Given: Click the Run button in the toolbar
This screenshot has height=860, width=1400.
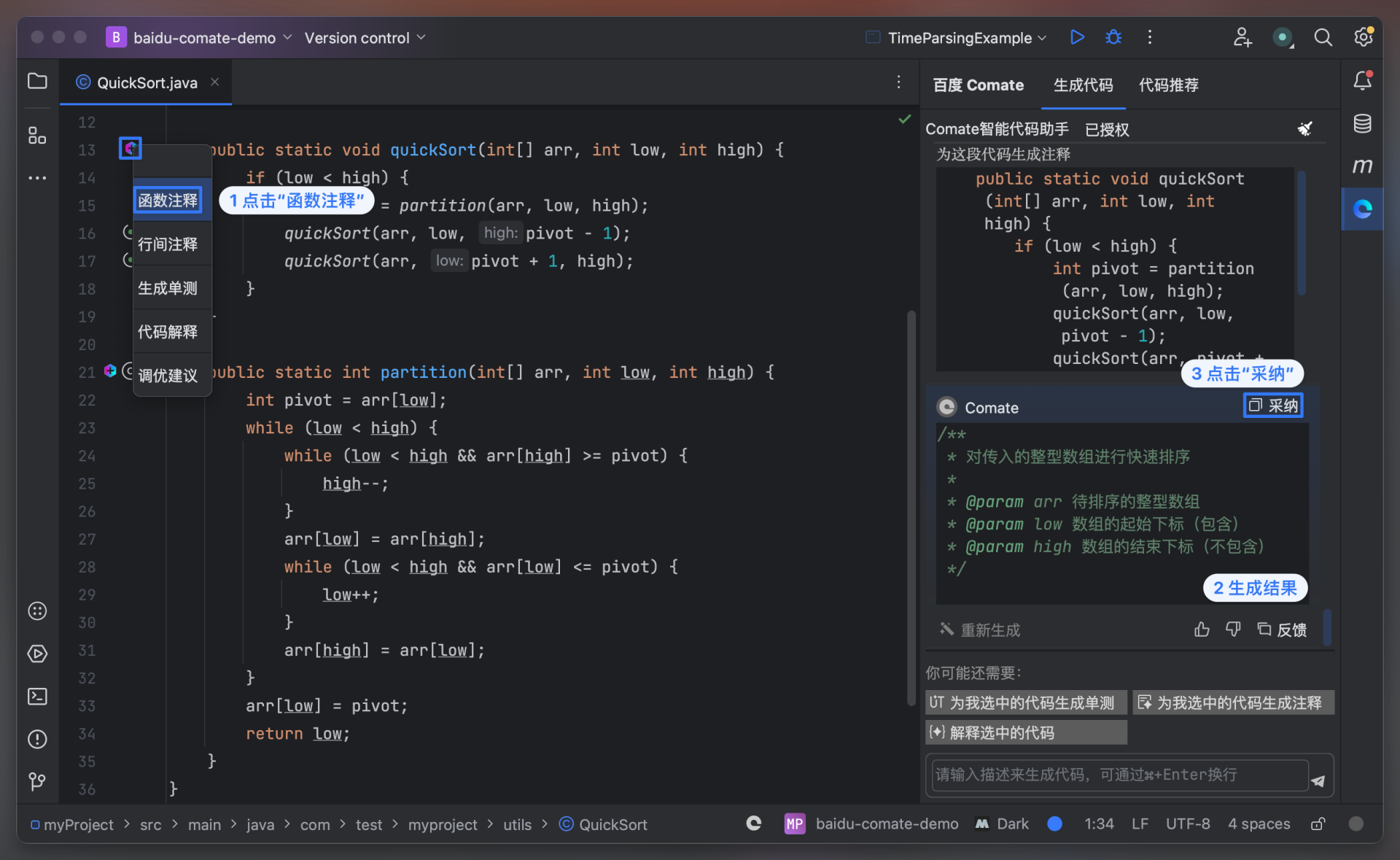Looking at the screenshot, I should [1076, 37].
